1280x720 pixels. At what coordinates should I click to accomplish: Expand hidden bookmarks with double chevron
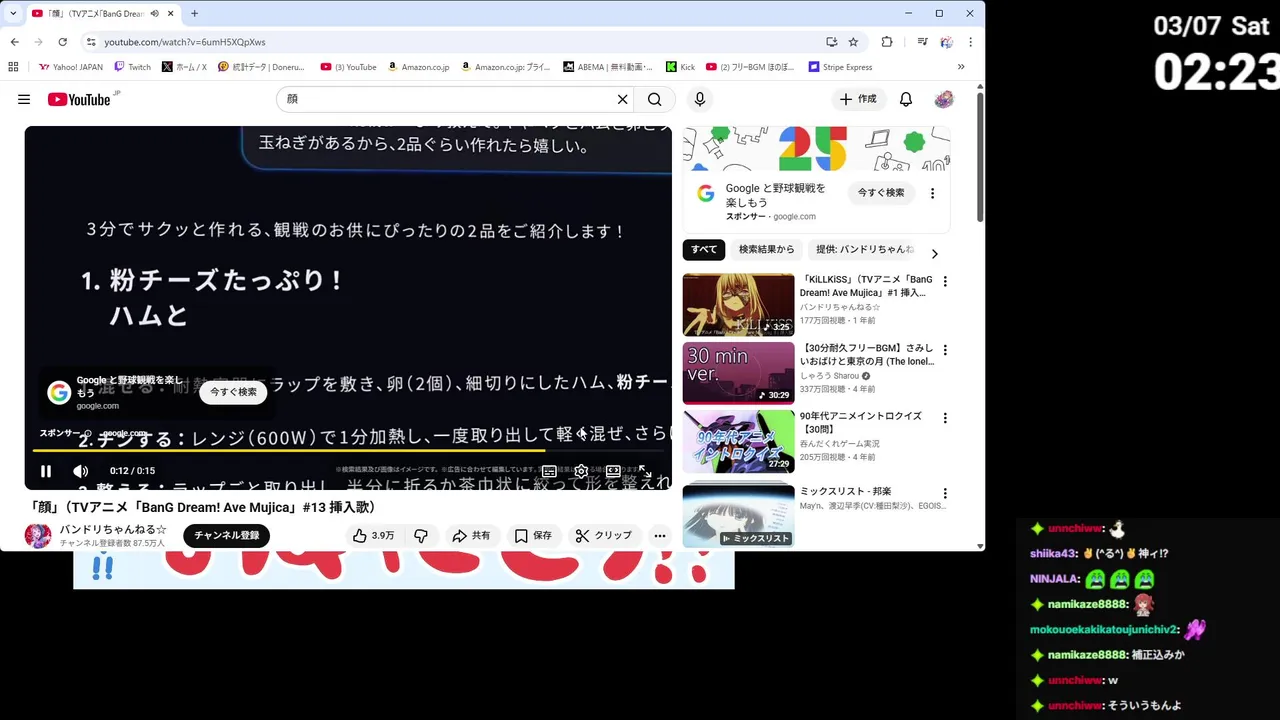click(961, 67)
